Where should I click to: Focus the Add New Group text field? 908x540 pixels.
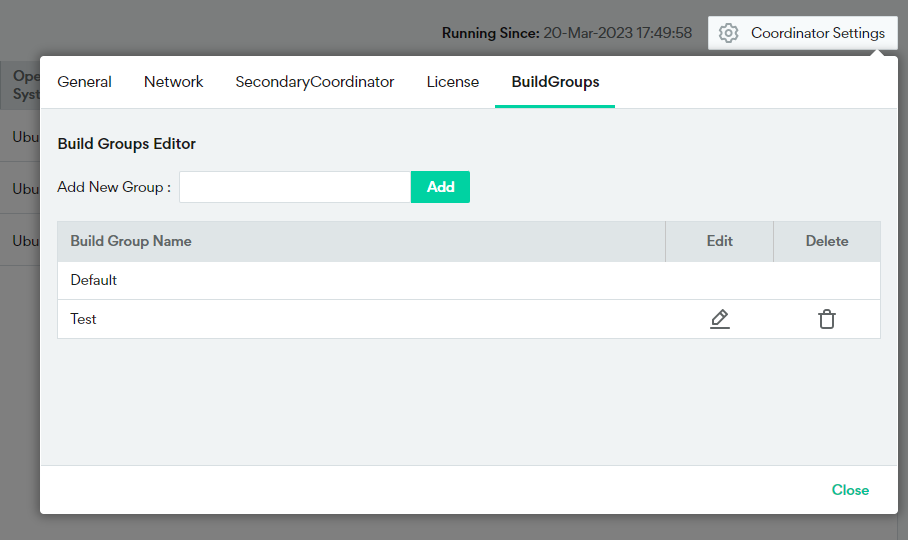click(295, 187)
